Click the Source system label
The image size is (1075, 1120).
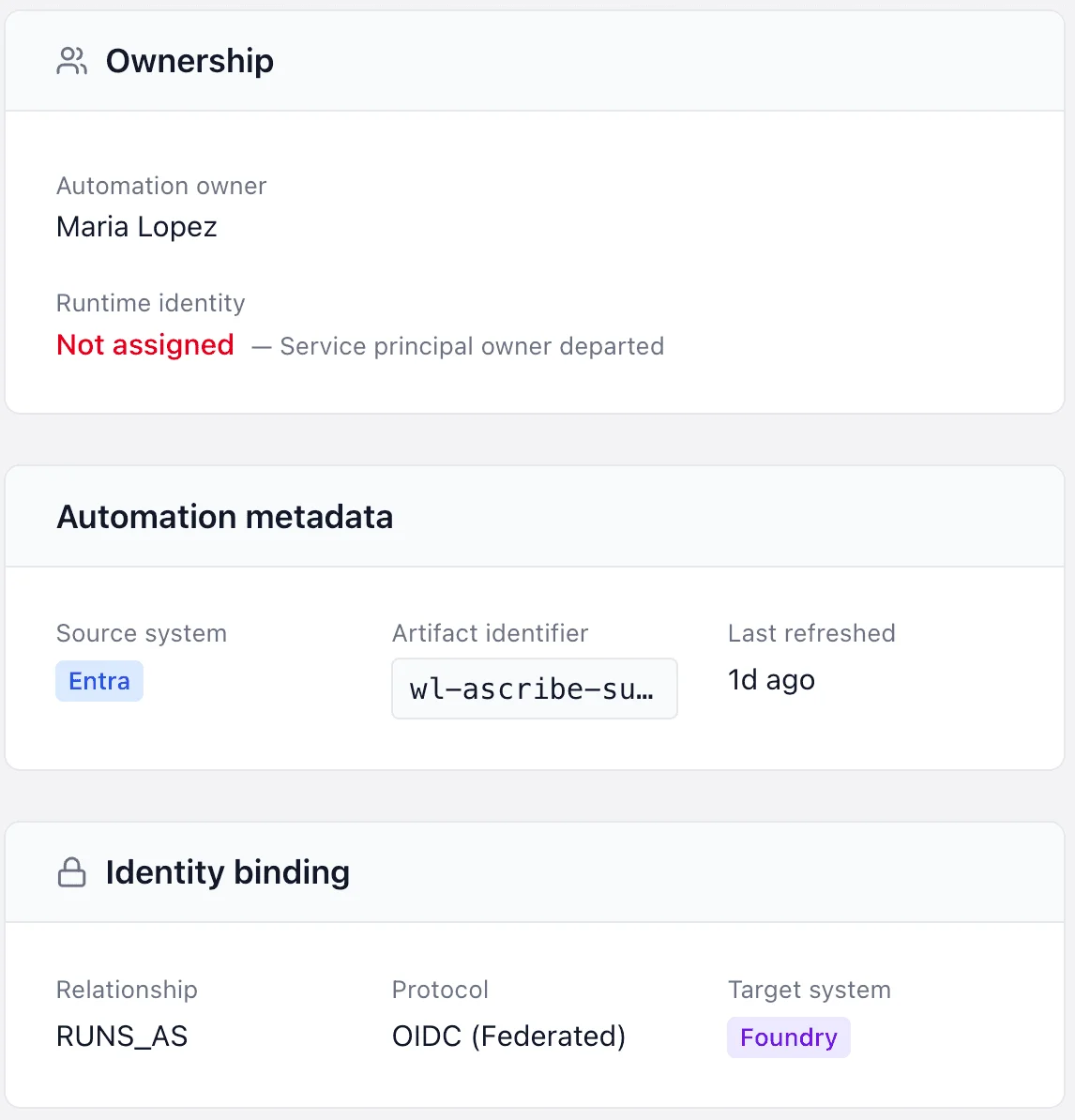[x=142, y=633]
